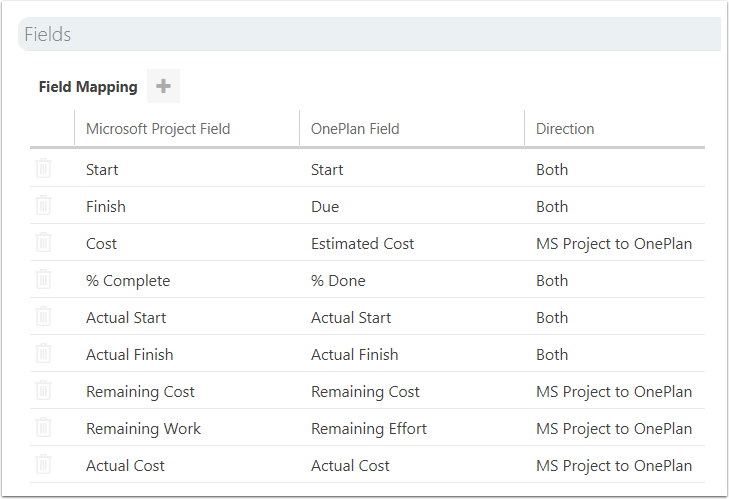Select Microsoft Project field 'Actual Finish'
Image resolution: width=729 pixels, height=499 pixels.
130,355
